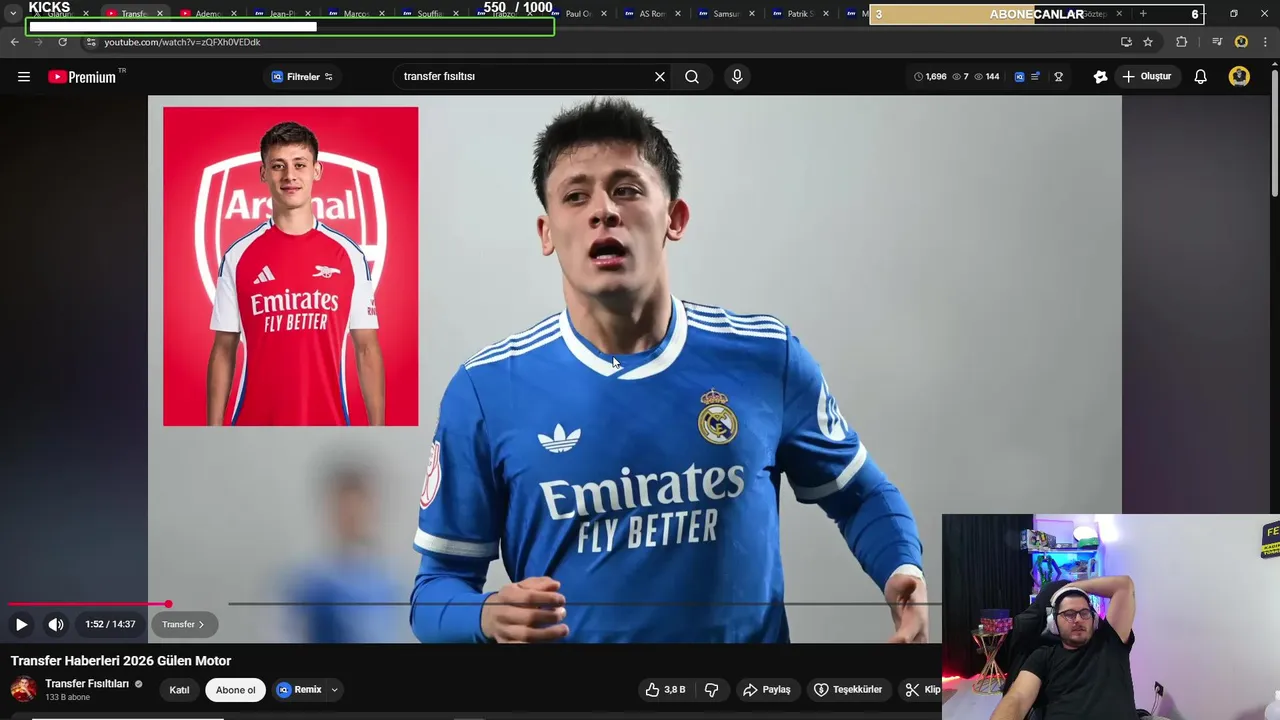Viewport: 1280px width, 720px height.
Task: Open the Transfer Fısıltıları channel avatar
Action: [x=23, y=689]
